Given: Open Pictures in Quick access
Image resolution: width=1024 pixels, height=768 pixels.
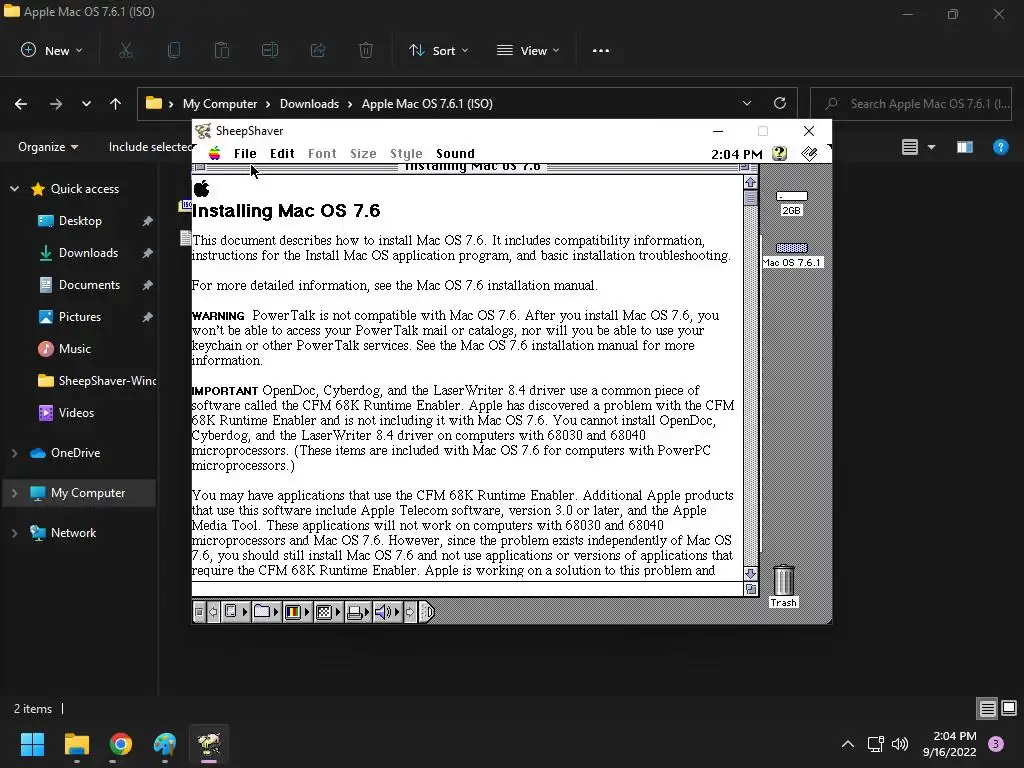Looking at the screenshot, I should (80, 317).
